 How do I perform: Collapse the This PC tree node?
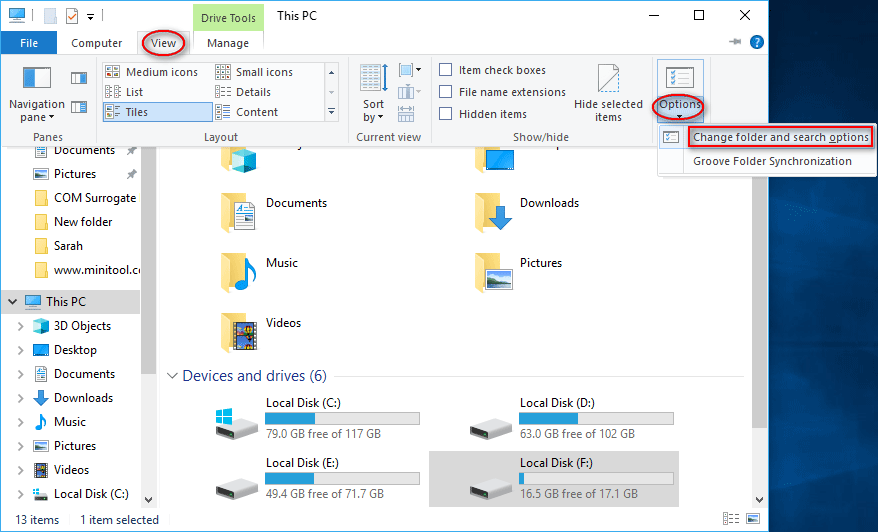click(12, 302)
